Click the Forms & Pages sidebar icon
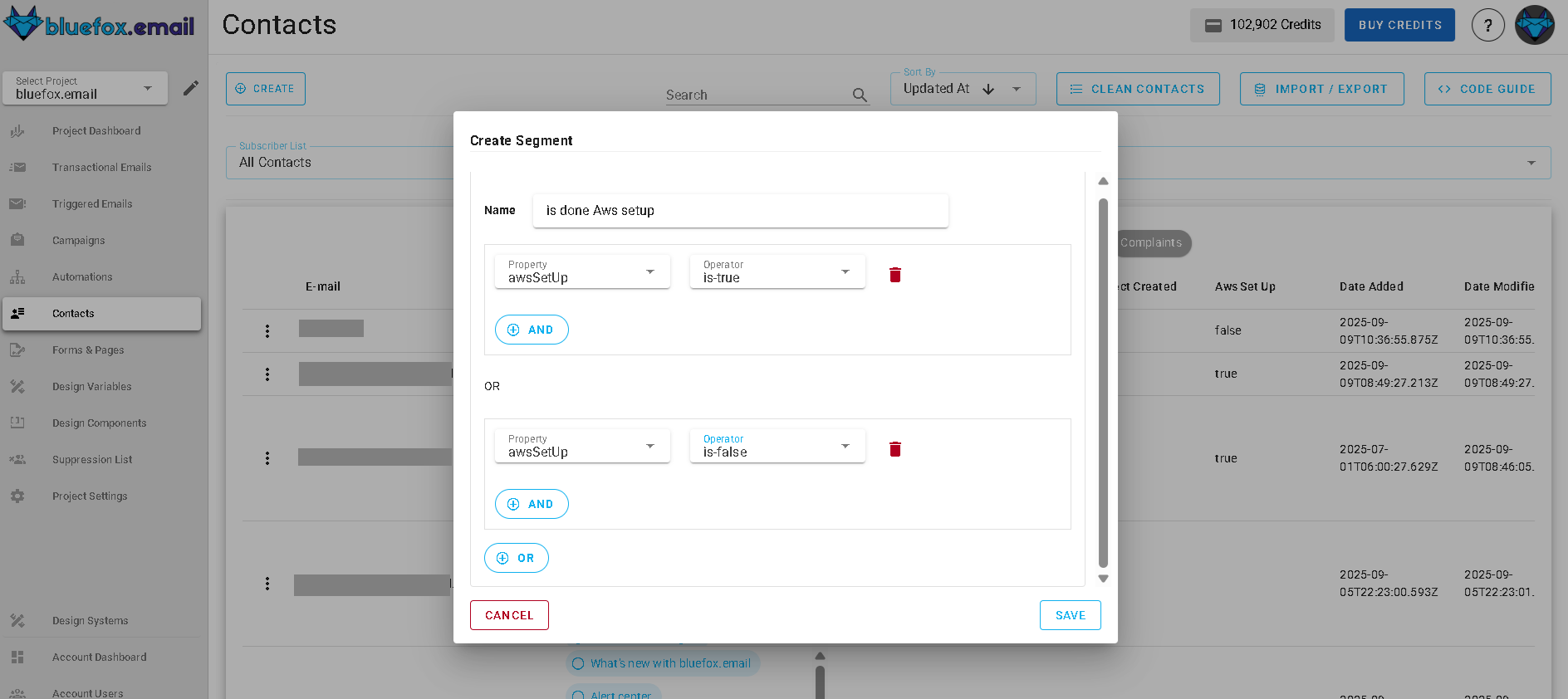 click(x=17, y=350)
